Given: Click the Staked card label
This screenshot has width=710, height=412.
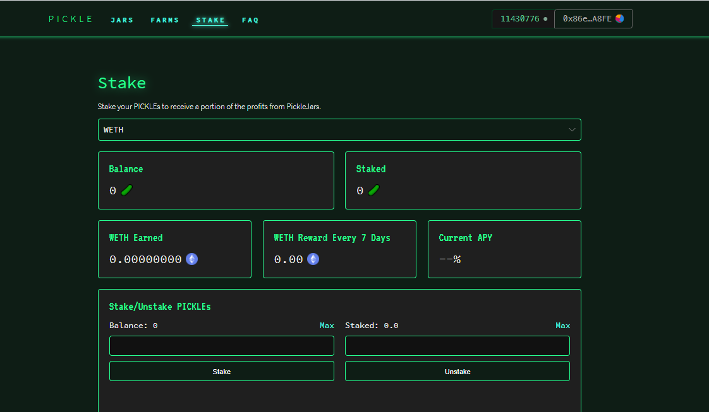Looking at the screenshot, I should (x=371, y=169).
